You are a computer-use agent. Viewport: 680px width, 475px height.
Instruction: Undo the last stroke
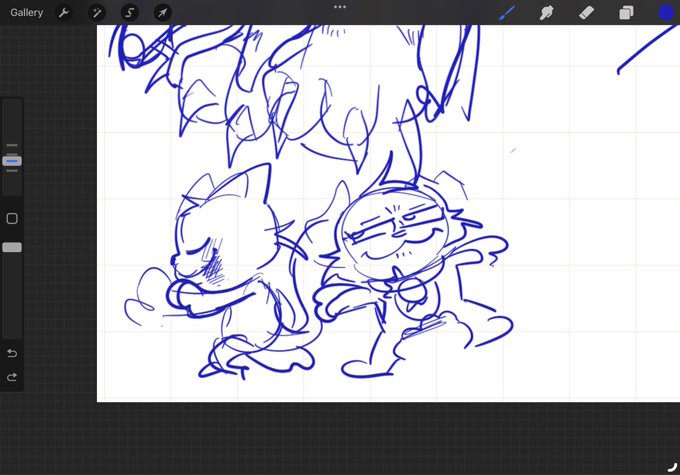12,353
